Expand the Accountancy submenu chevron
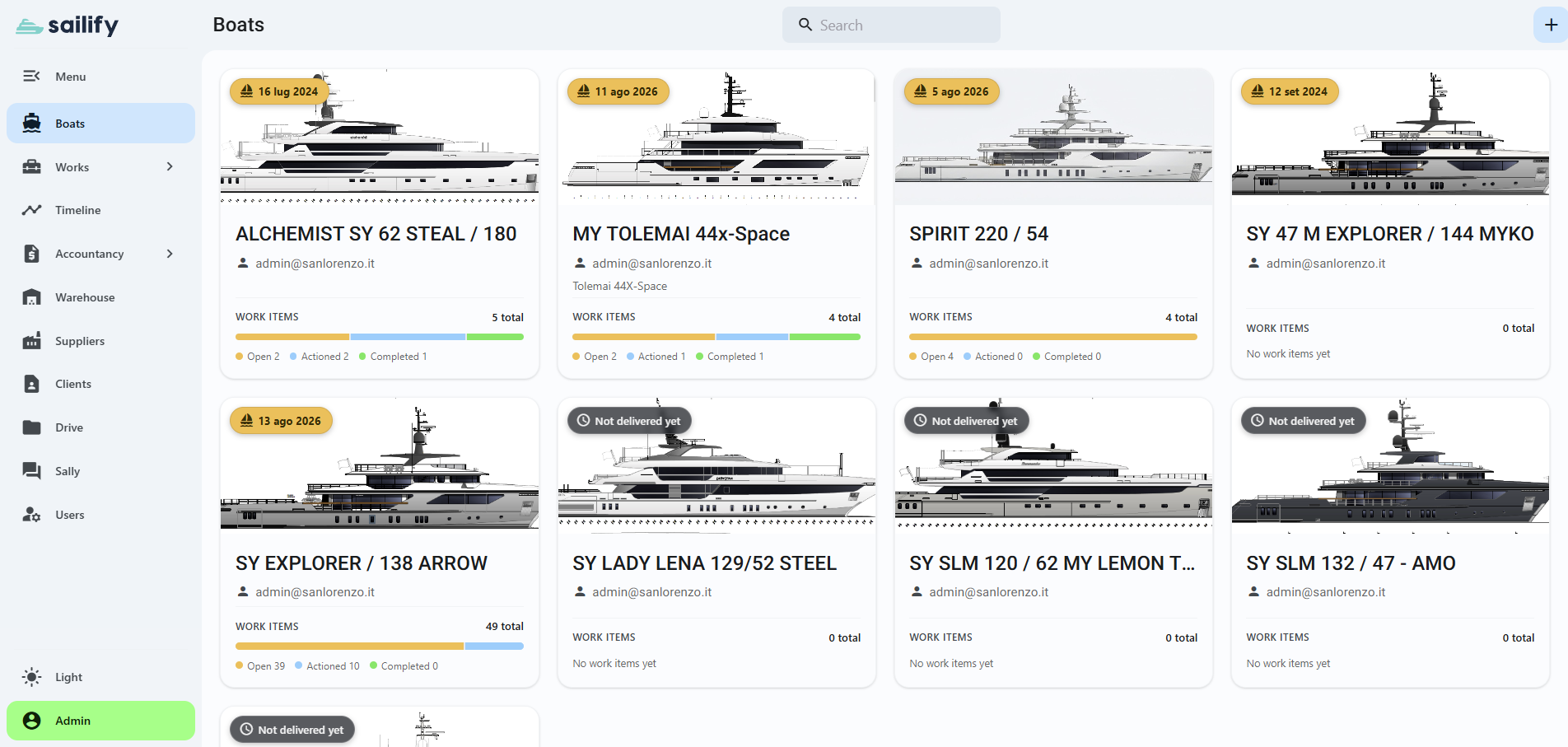The width and height of the screenshot is (1568, 747). click(x=170, y=254)
